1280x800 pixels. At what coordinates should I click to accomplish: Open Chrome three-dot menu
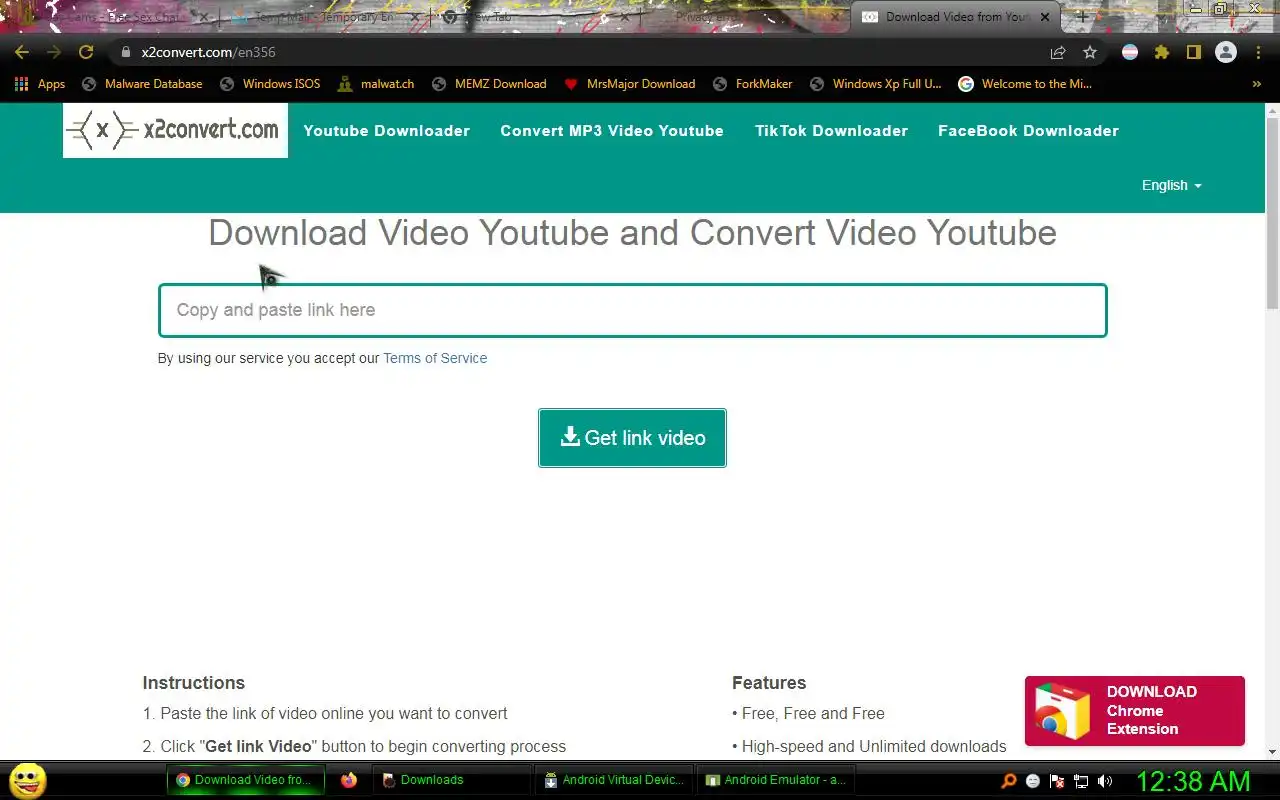[1259, 52]
